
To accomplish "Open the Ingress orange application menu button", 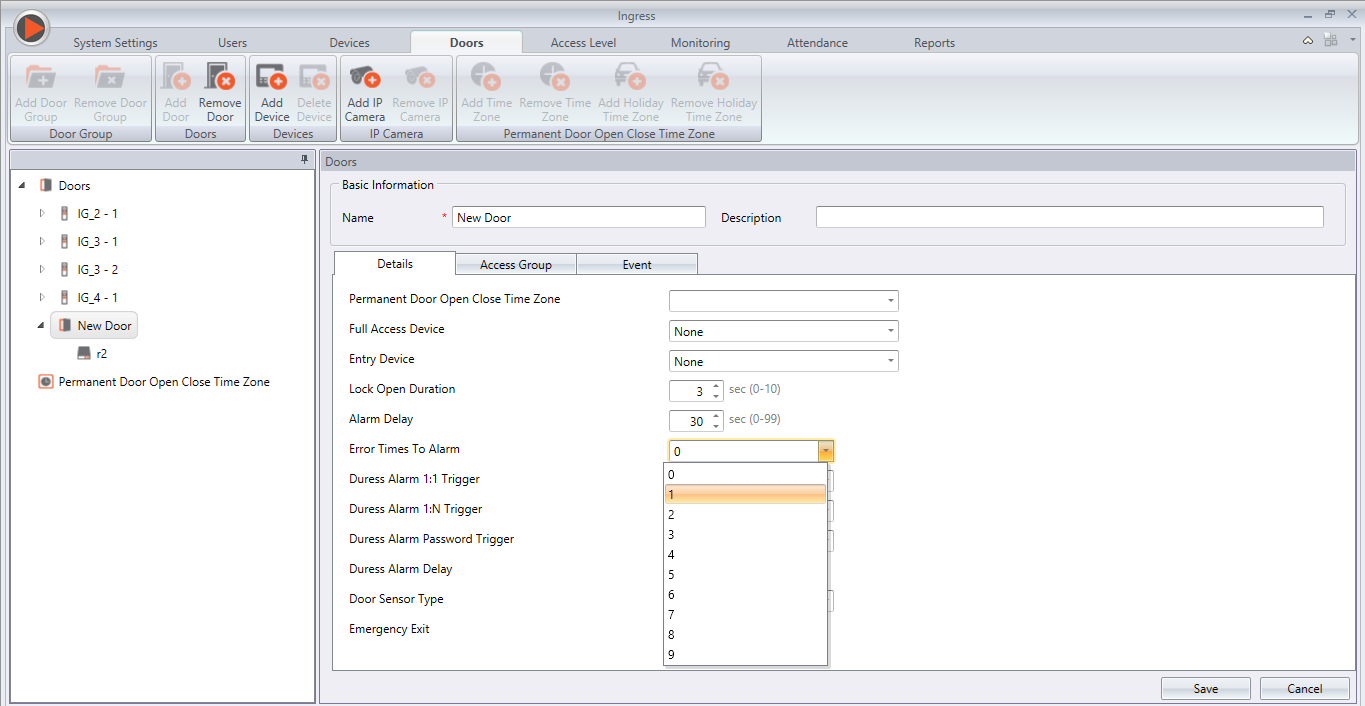I will [31, 27].
